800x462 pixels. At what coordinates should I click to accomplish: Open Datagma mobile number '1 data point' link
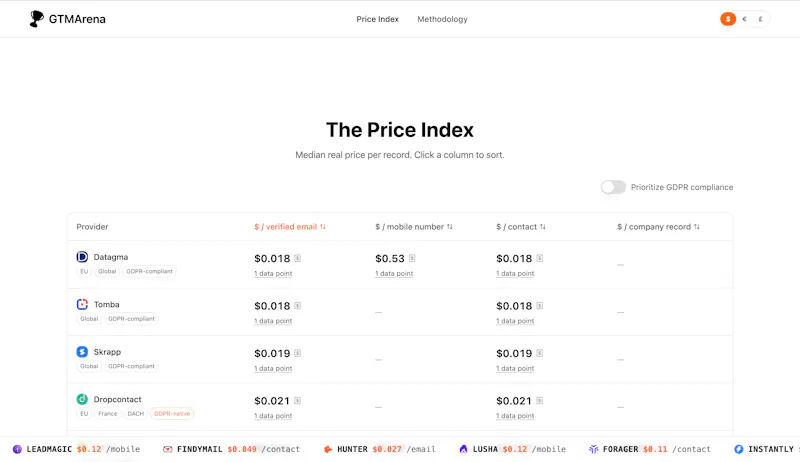[394, 273]
